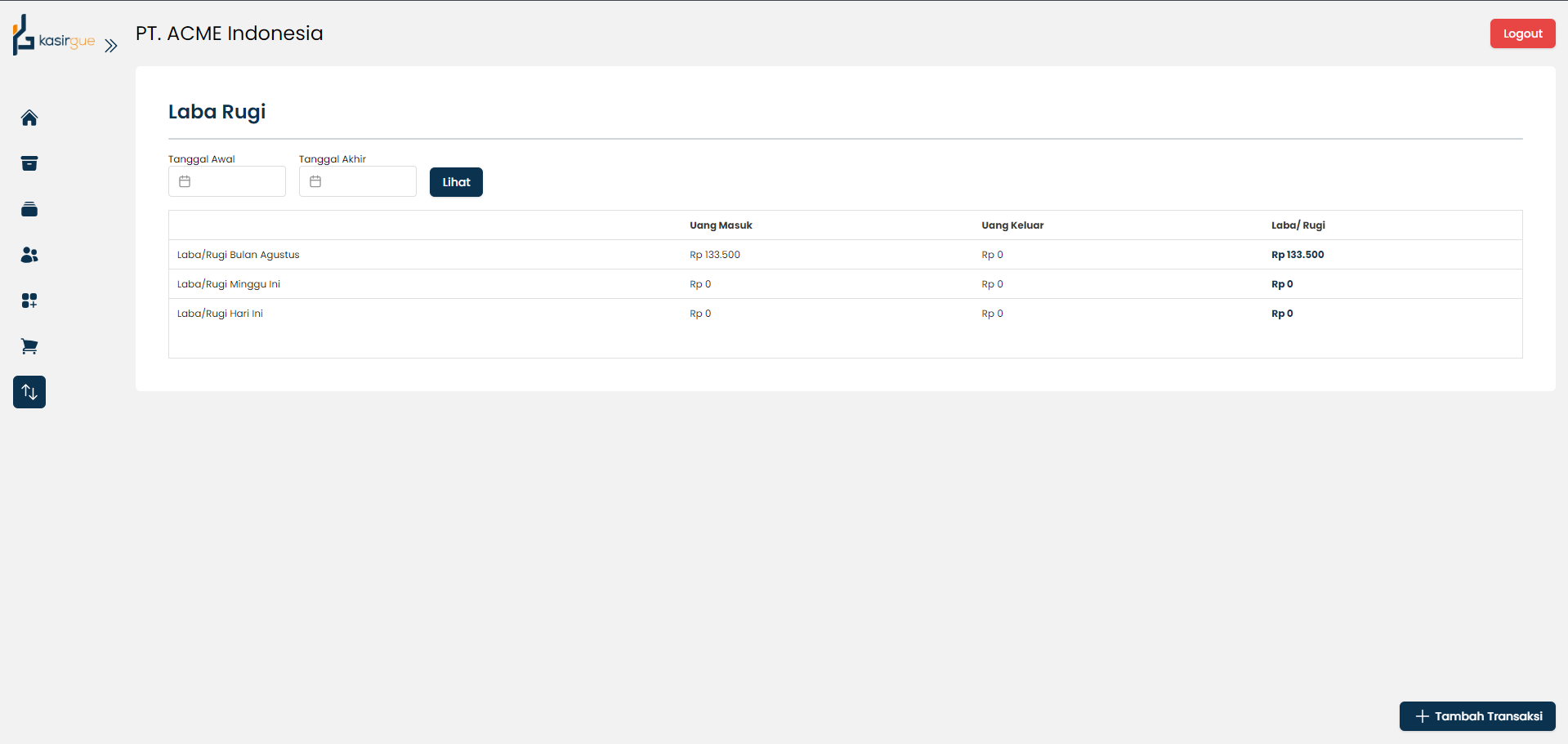This screenshot has width=1568, height=744.
Task: Click the Uang Masuk column header
Action: coord(721,225)
